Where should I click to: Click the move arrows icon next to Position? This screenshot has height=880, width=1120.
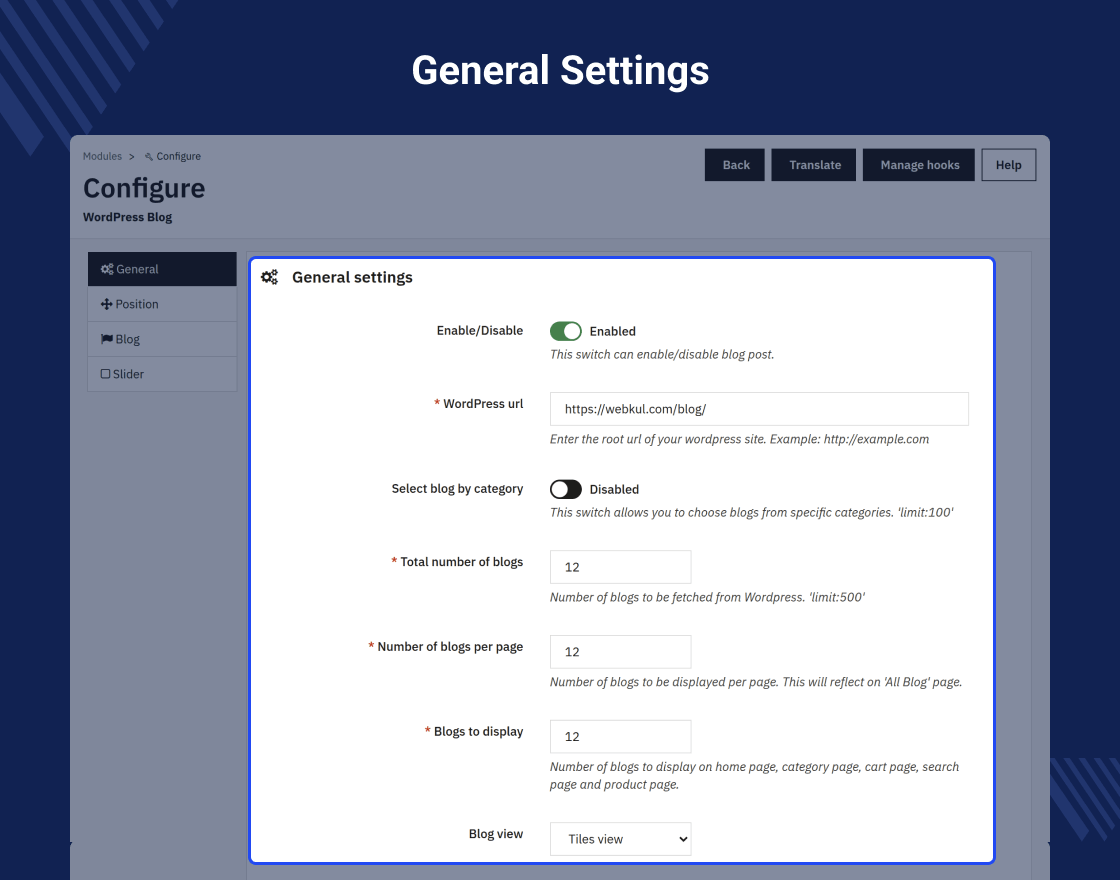pyautogui.click(x=106, y=304)
